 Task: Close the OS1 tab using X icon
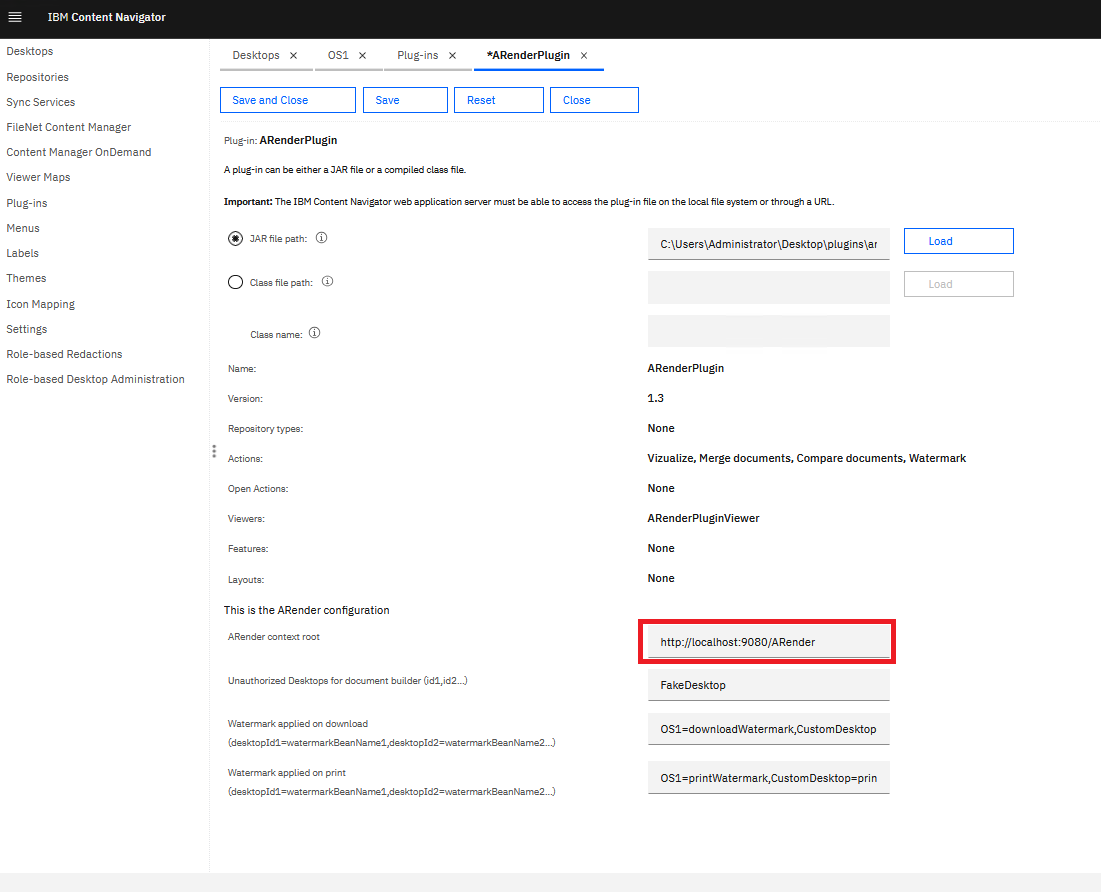[362, 56]
